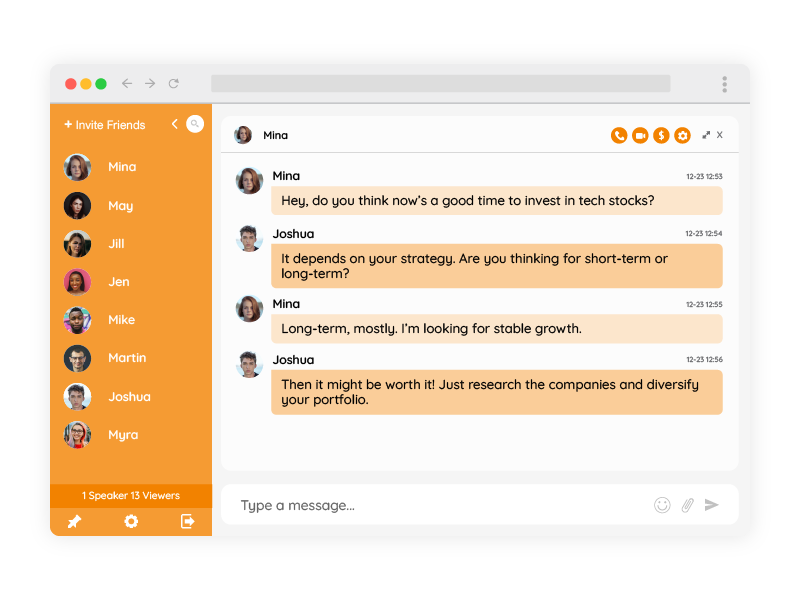Start a video call with Mina
Screen dimensions: 800x600
pyautogui.click(x=640, y=135)
